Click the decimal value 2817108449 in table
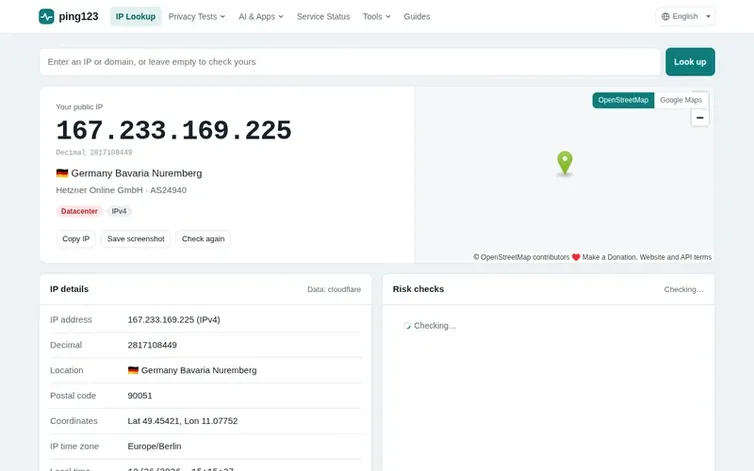This screenshot has width=754, height=471. [x=152, y=345]
